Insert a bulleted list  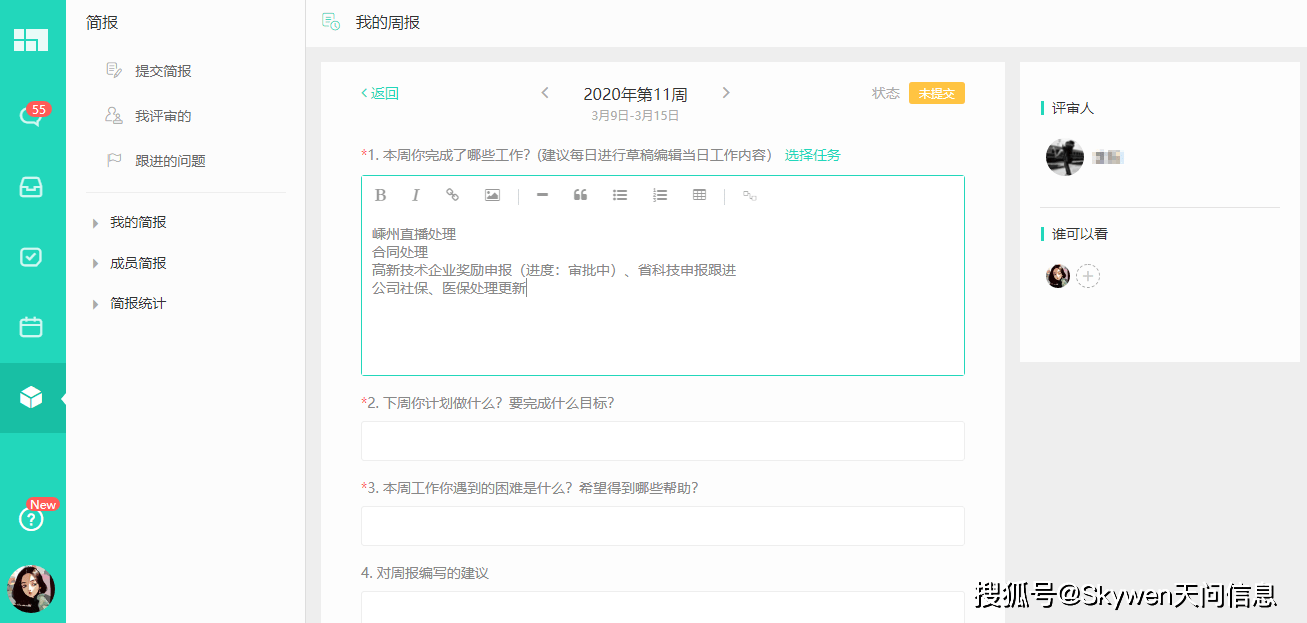pyautogui.click(x=620, y=195)
